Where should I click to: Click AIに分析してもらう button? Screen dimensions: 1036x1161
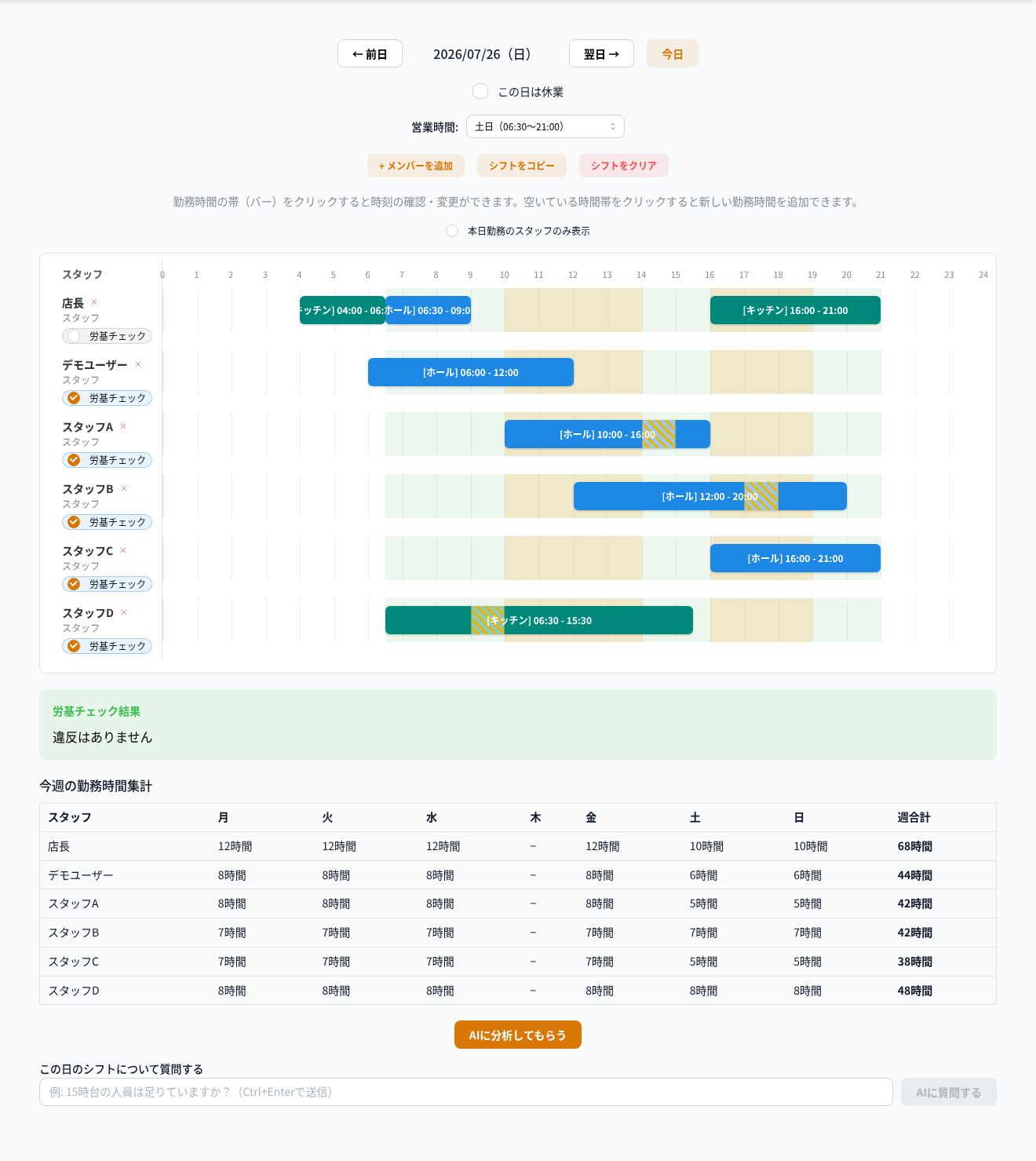(518, 1035)
